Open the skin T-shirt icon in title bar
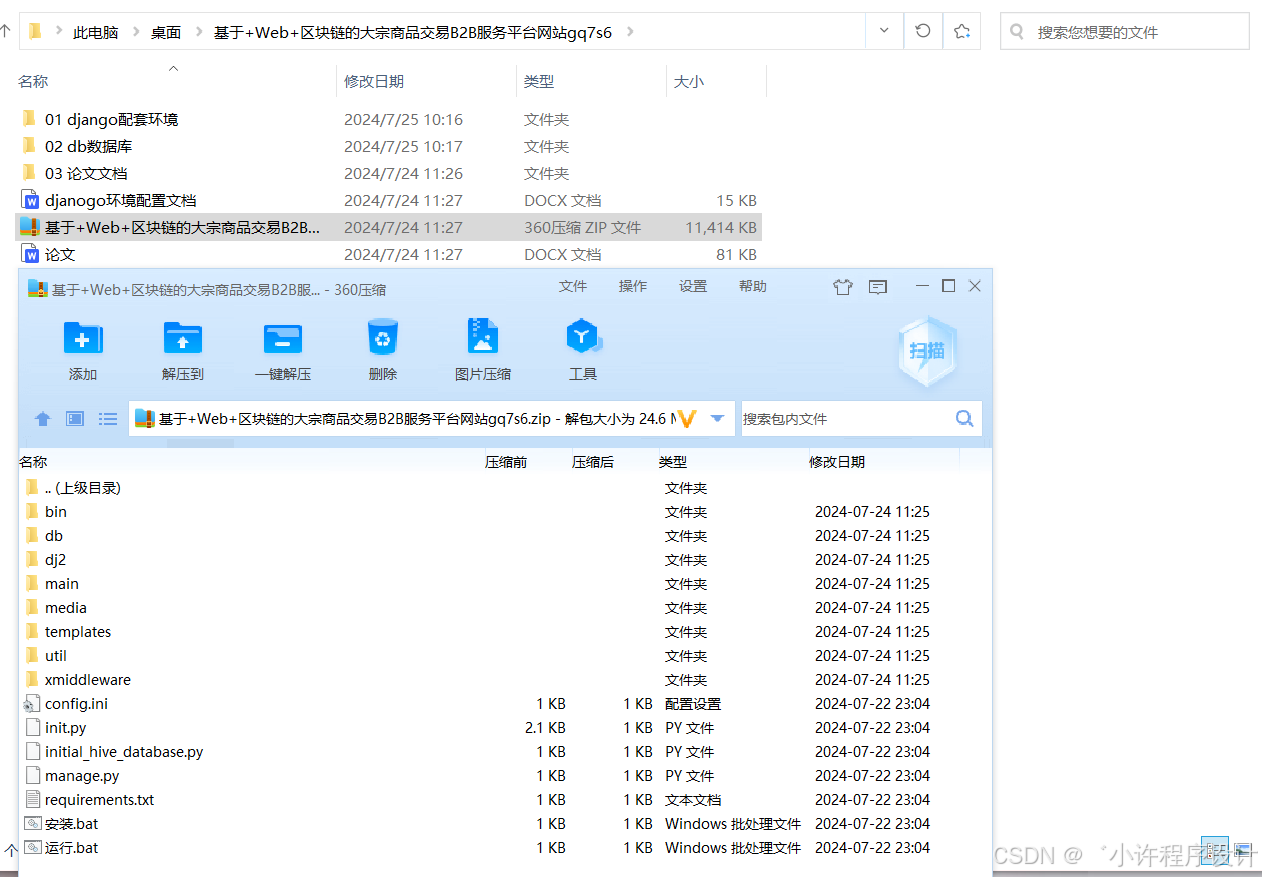1262x877 pixels. pyautogui.click(x=843, y=287)
